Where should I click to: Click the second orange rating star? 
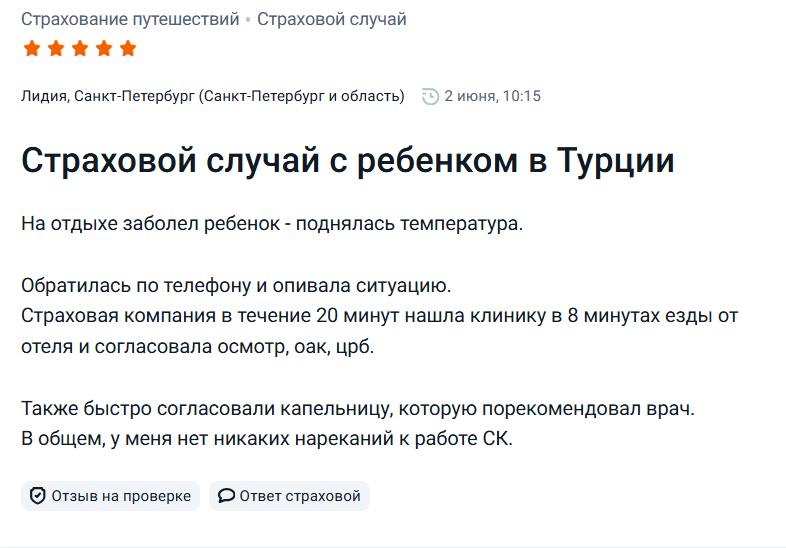coord(56,49)
